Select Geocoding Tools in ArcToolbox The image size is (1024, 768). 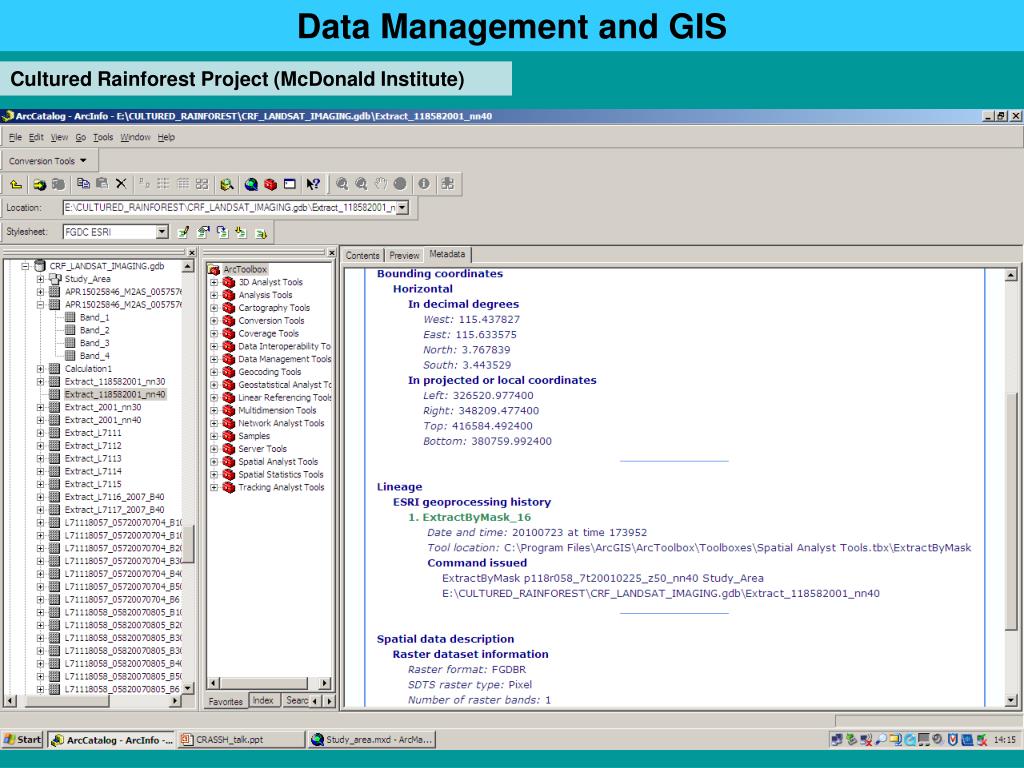point(270,372)
